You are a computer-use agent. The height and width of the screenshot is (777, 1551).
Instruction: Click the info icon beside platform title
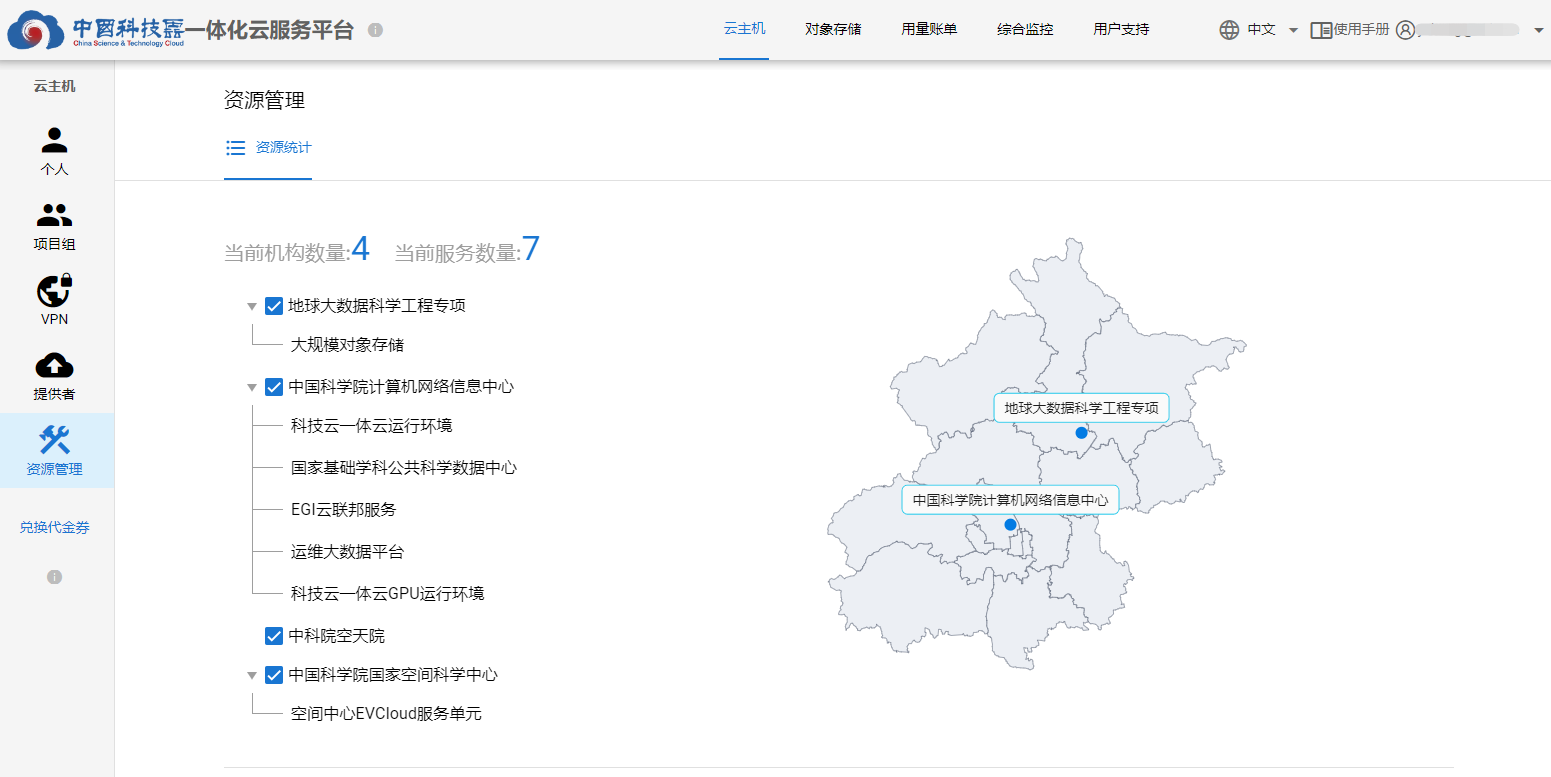click(375, 30)
